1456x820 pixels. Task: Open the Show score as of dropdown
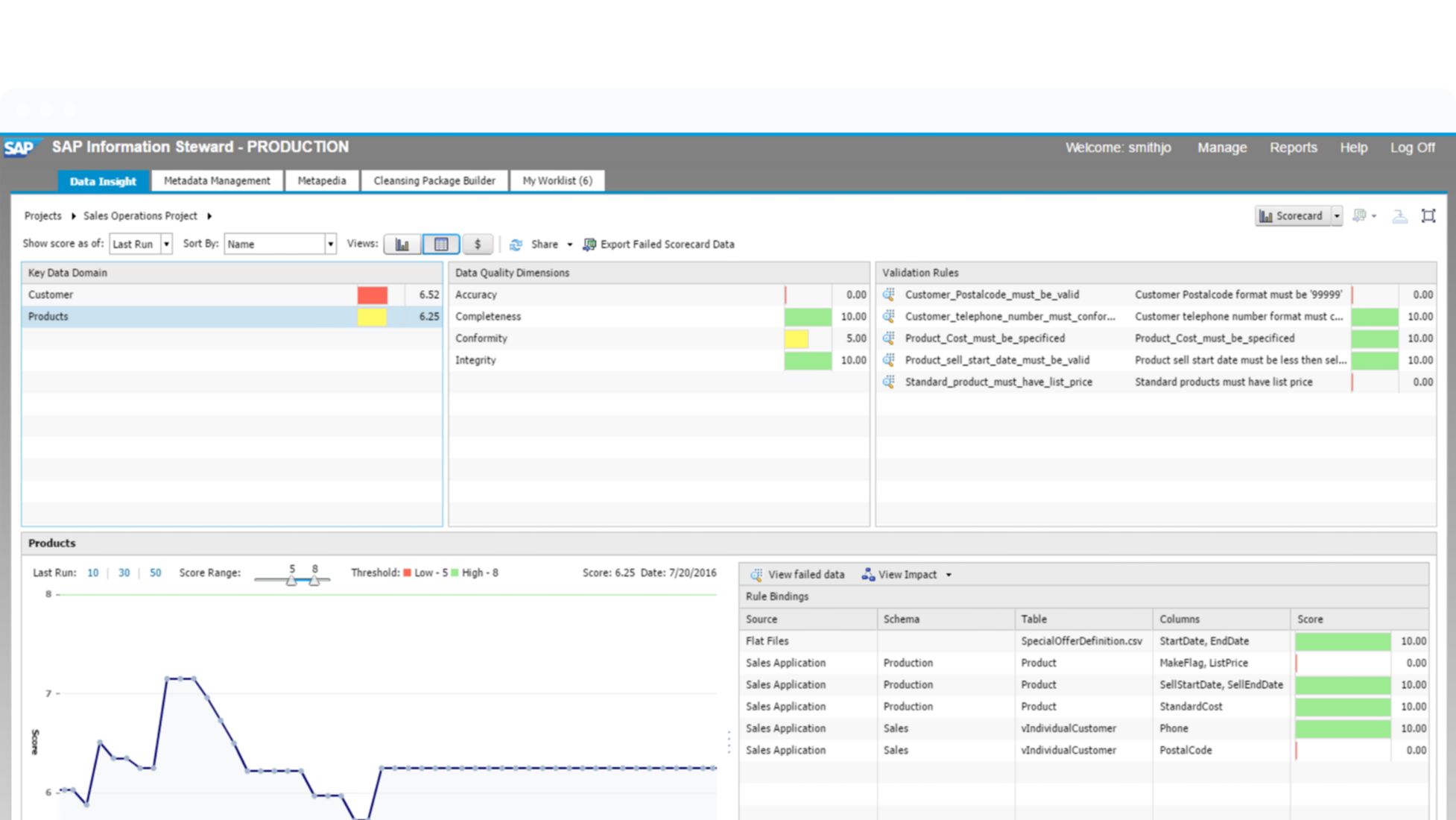point(166,245)
